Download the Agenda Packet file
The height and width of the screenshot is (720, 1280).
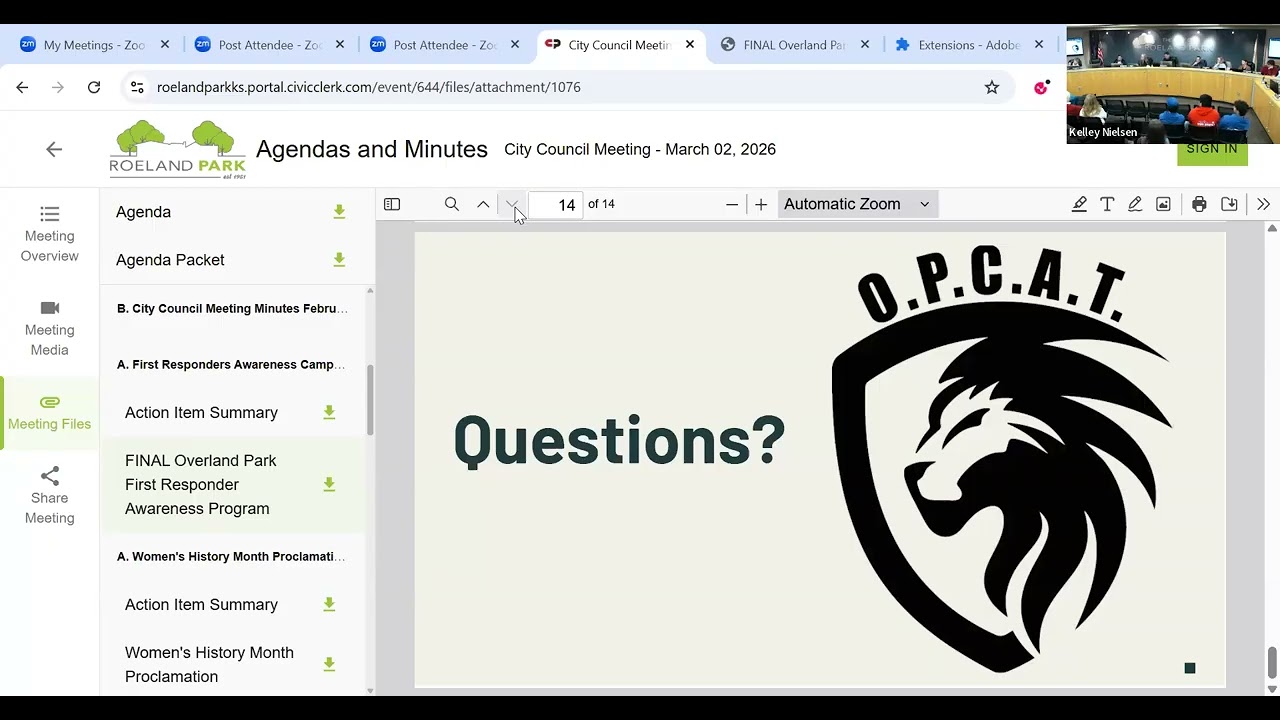339,260
